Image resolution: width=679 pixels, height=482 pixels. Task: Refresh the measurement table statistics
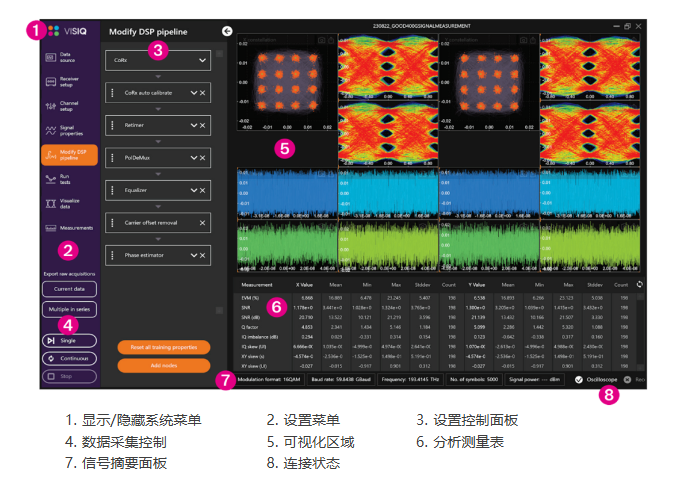click(x=639, y=285)
